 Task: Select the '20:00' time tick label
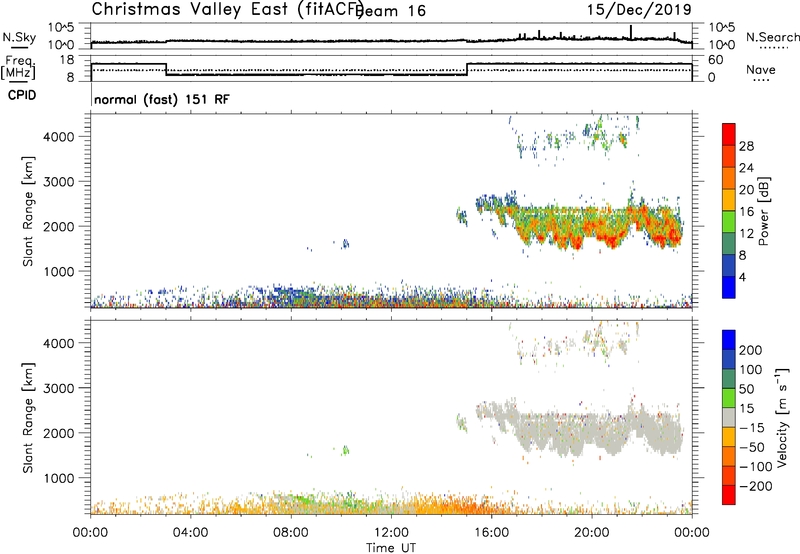(x=592, y=533)
